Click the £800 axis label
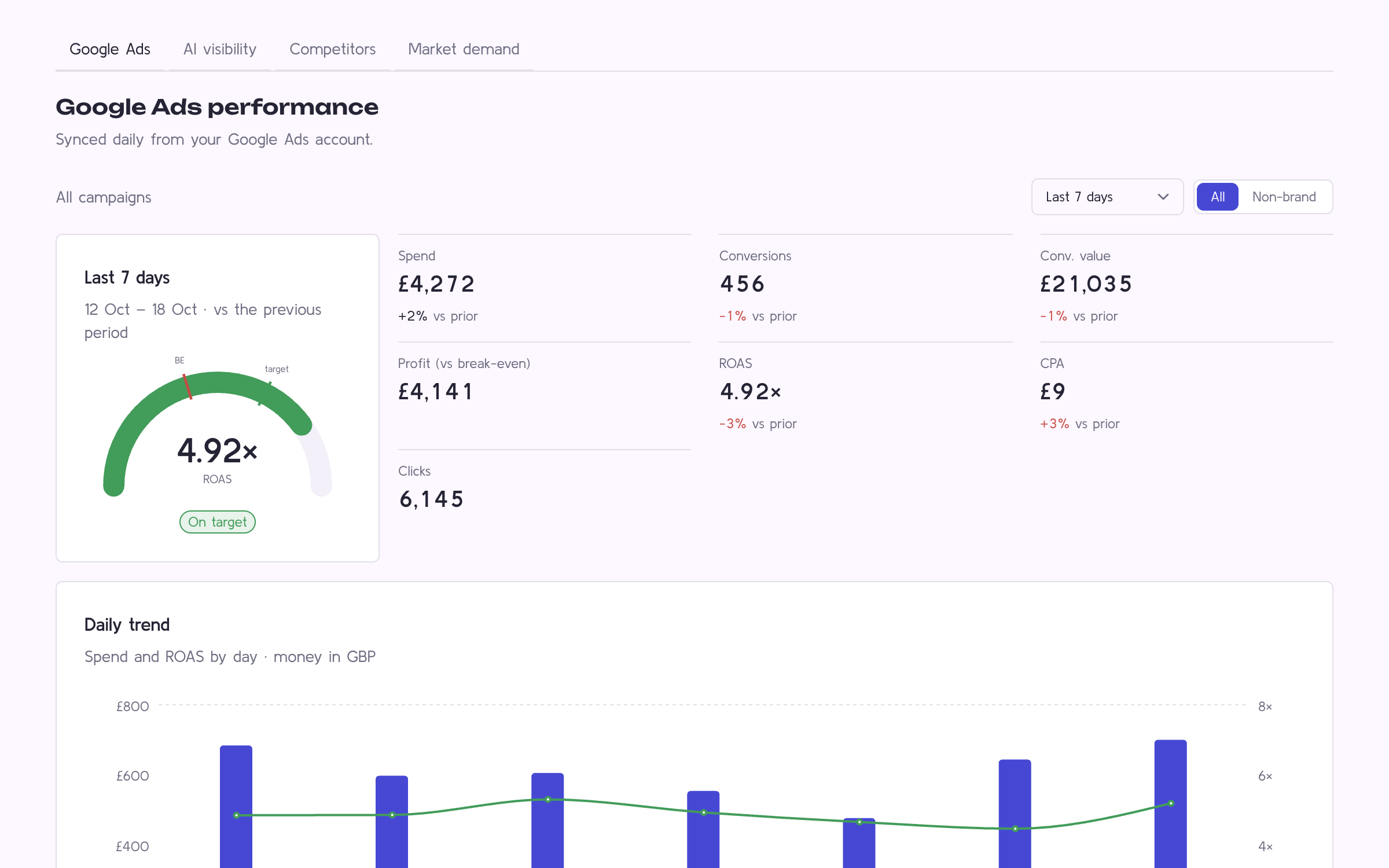The height and width of the screenshot is (868, 1389). [133, 707]
